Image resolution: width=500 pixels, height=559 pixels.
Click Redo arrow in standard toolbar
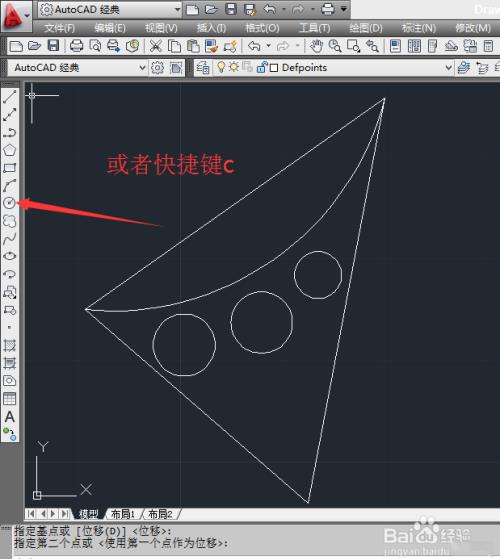(283, 46)
